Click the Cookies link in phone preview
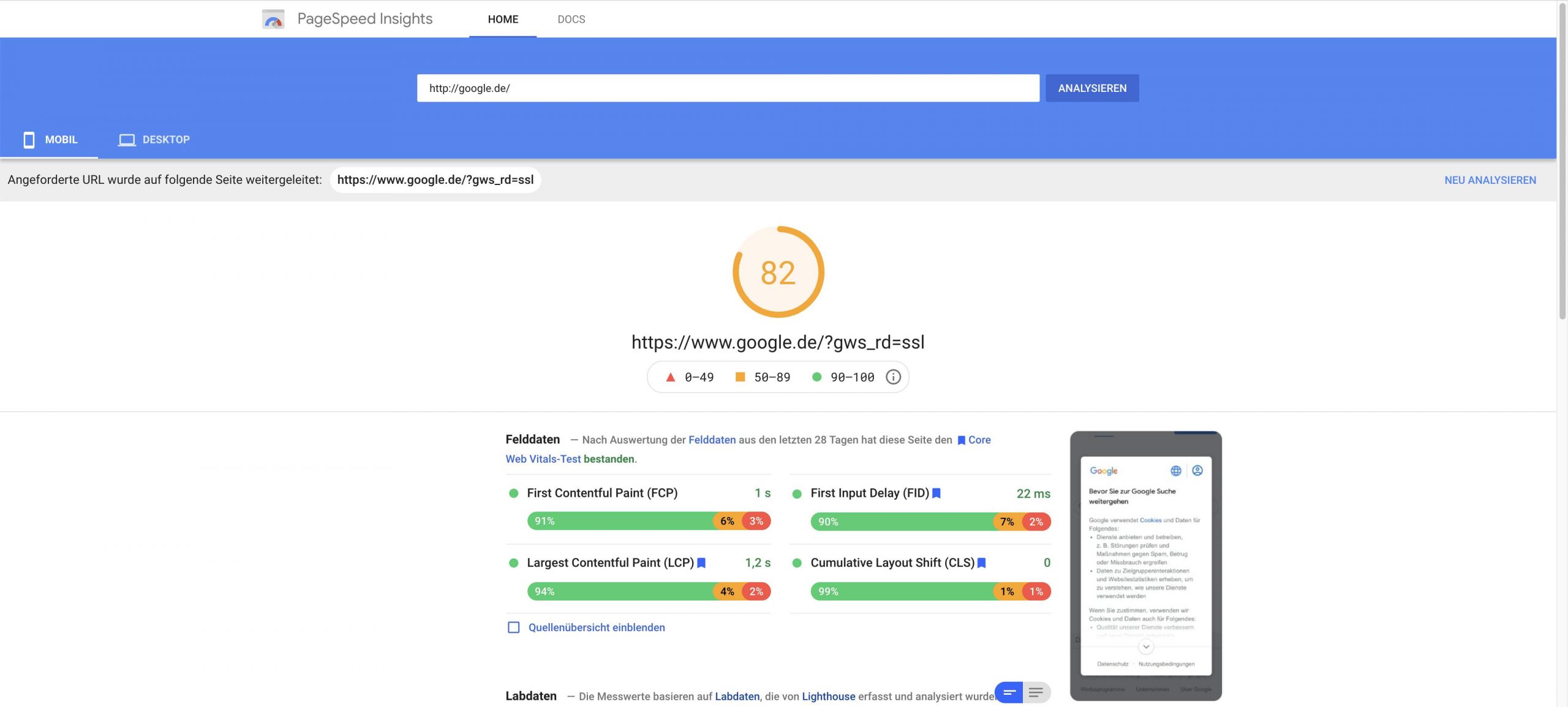1568x707 pixels. click(x=1150, y=520)
